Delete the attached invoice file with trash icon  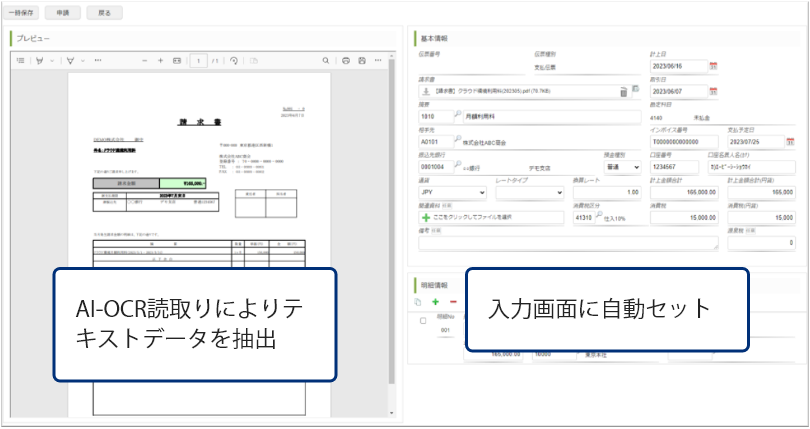pyautogui.click(x=624, y=92)
